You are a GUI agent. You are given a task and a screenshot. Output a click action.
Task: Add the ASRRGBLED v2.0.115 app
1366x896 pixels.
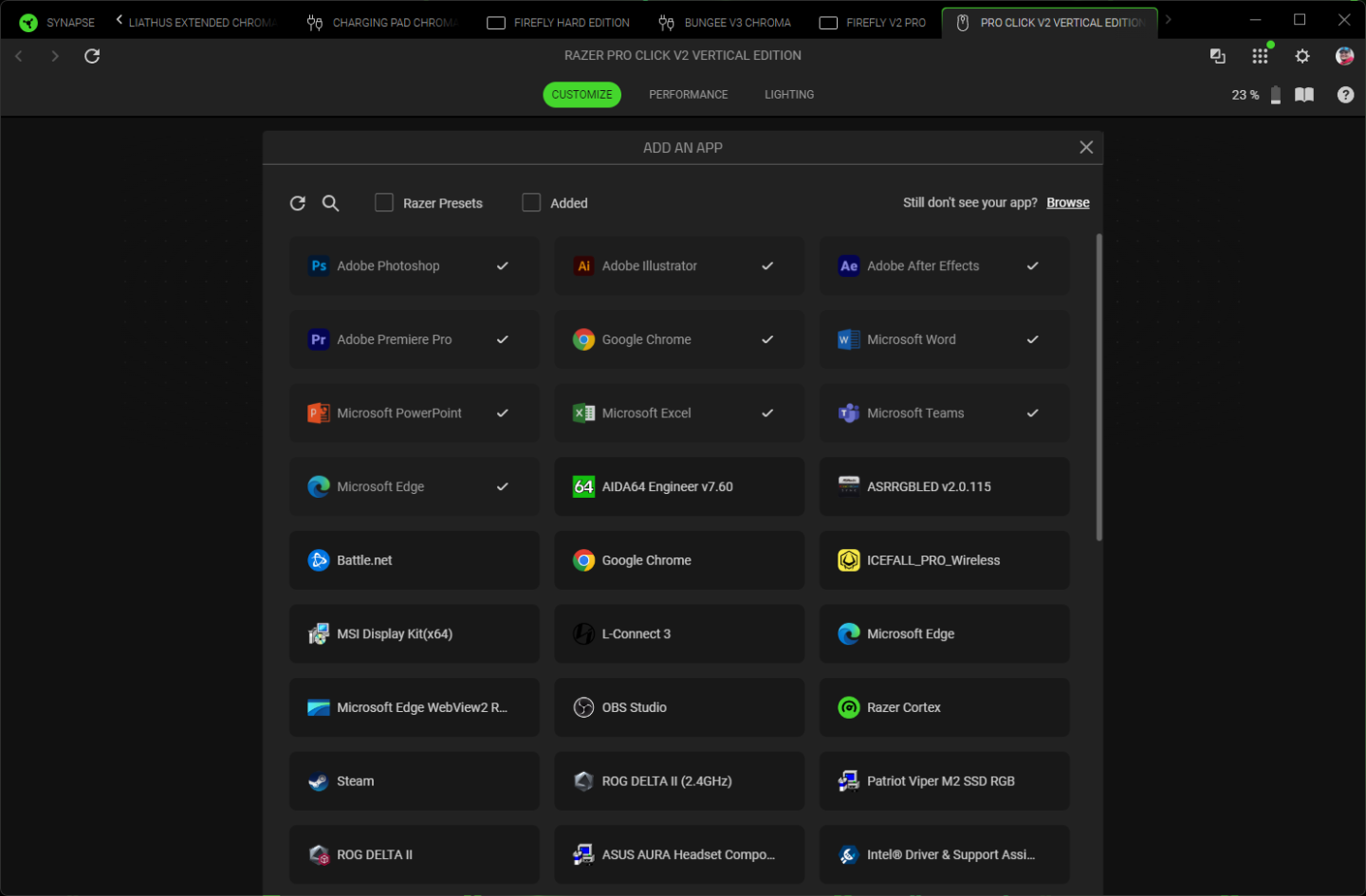(945, 486)
